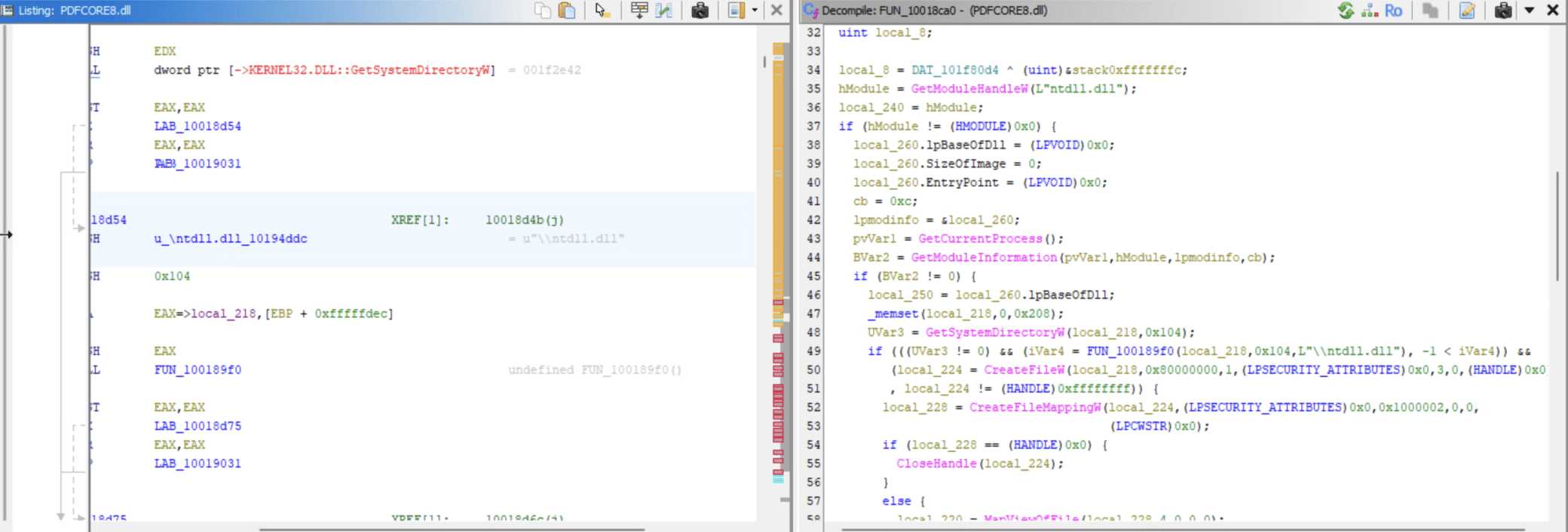This screenshot has height=532, width=1568.
Task: Click the Listing color overview bar
Action: tap(778, 264)
